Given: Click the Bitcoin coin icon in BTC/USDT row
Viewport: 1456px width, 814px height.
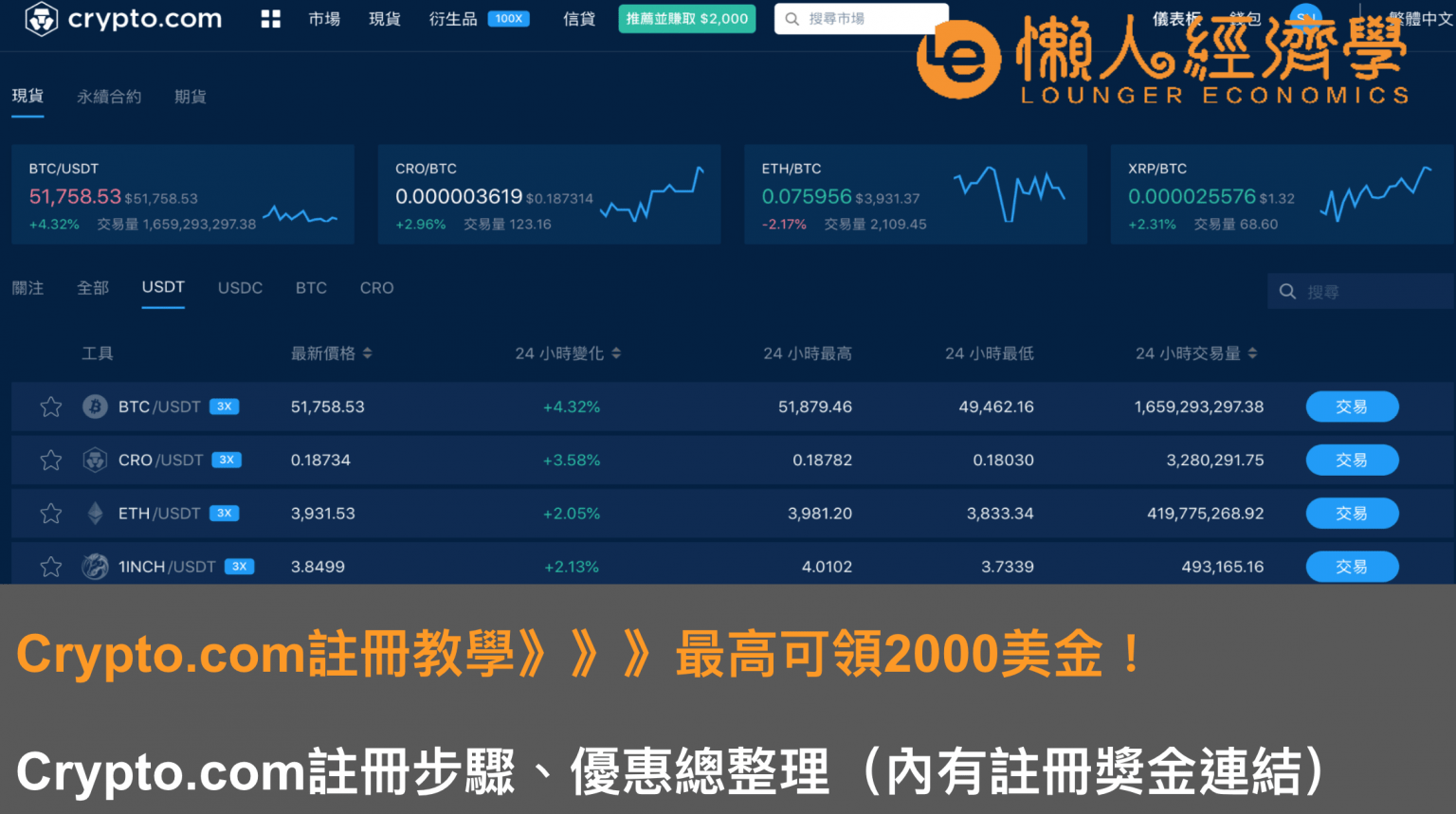Looking at the screenshot, I should (x=95, y=407).
